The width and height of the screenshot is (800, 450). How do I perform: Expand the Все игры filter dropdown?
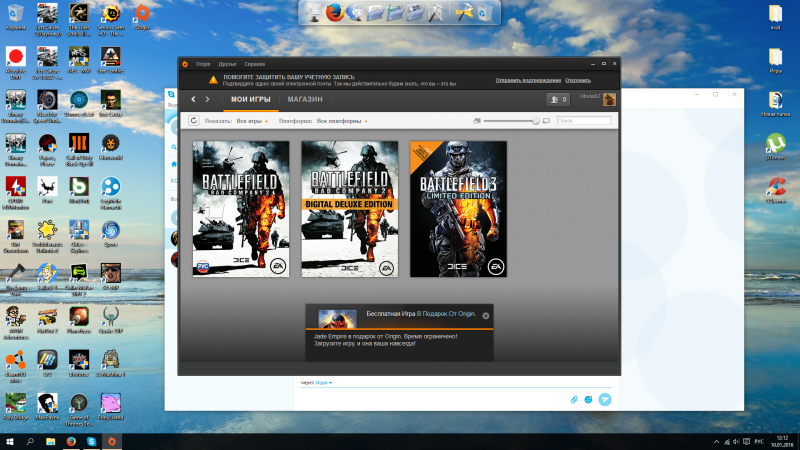(252, 121)
